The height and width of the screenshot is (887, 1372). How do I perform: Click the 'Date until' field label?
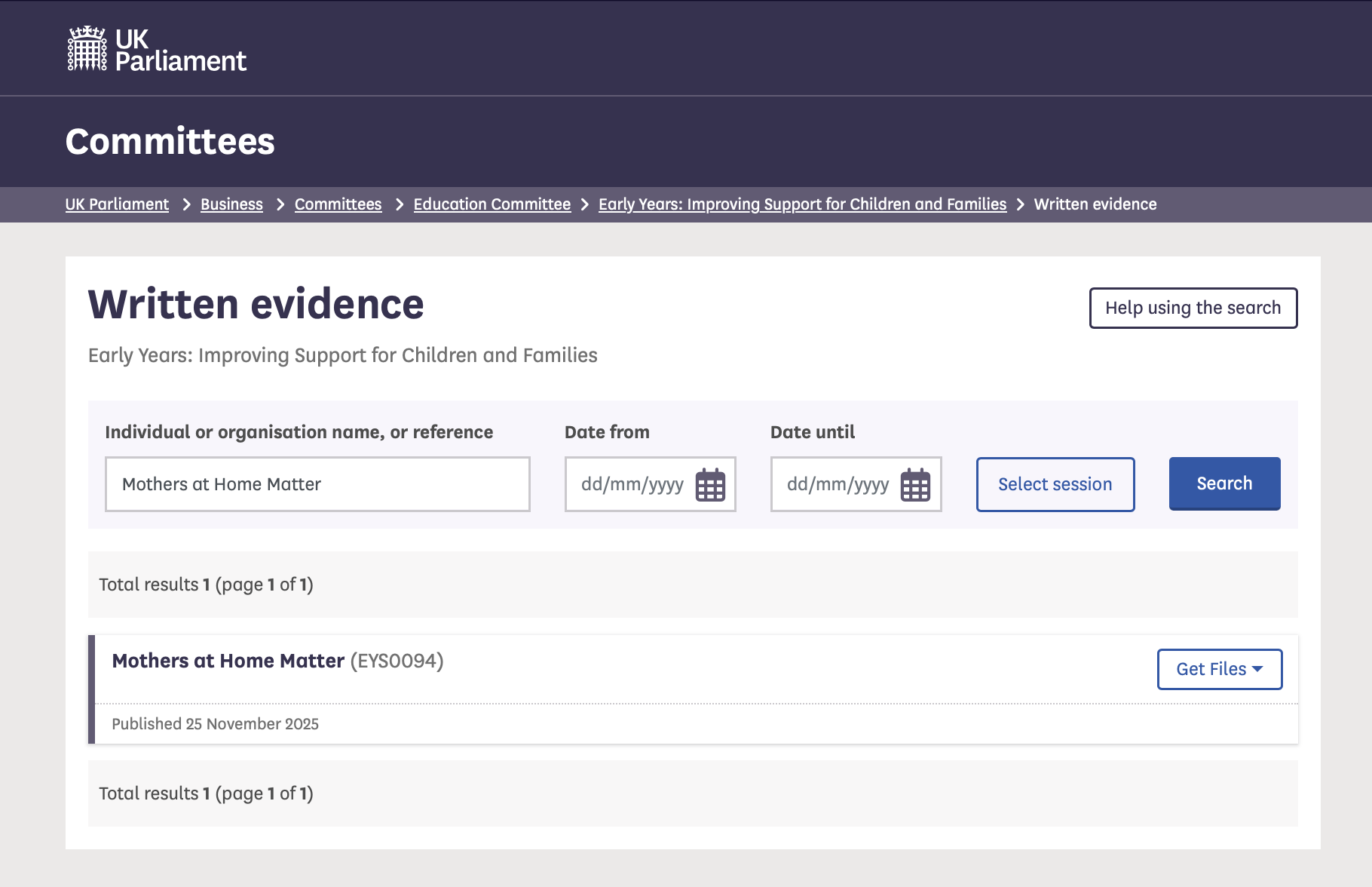813,432
